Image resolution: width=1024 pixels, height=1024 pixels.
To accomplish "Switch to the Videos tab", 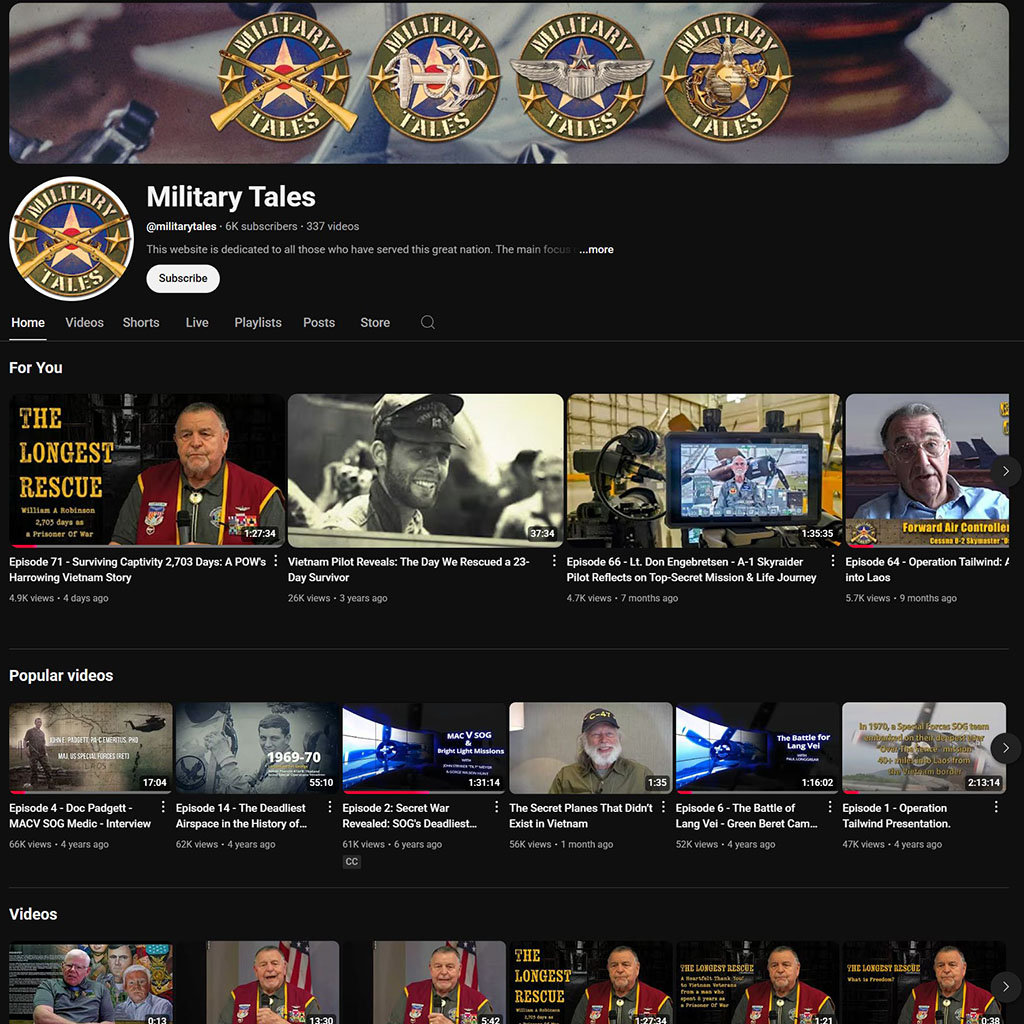I will pyautogui.click(x=84, y=323).
